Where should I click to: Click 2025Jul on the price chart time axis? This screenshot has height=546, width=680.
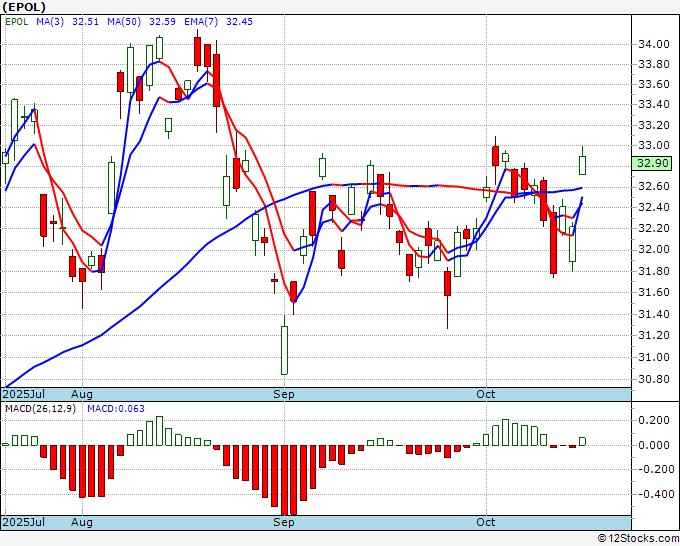click(24, 394)
